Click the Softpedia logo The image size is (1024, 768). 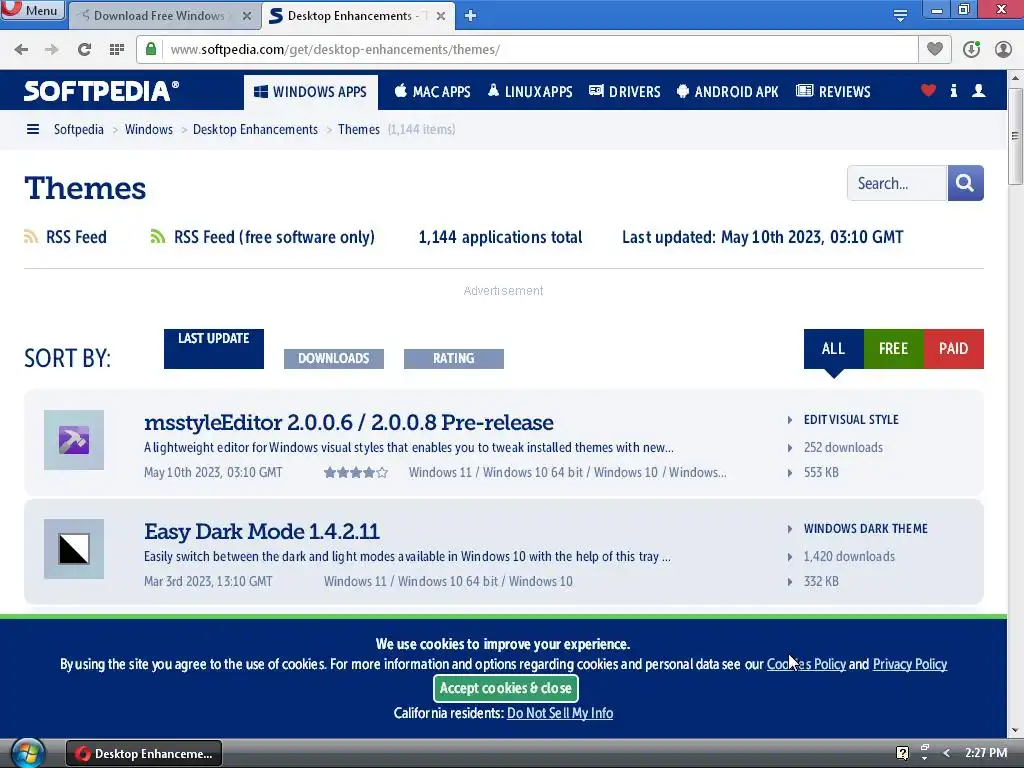[101, 91]
